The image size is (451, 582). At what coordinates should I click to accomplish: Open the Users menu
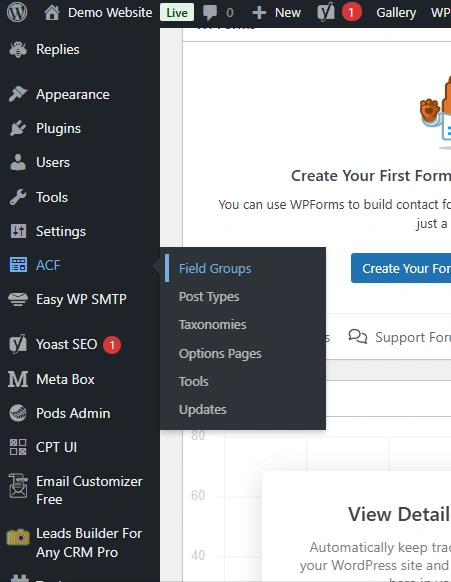click(53, 162)
